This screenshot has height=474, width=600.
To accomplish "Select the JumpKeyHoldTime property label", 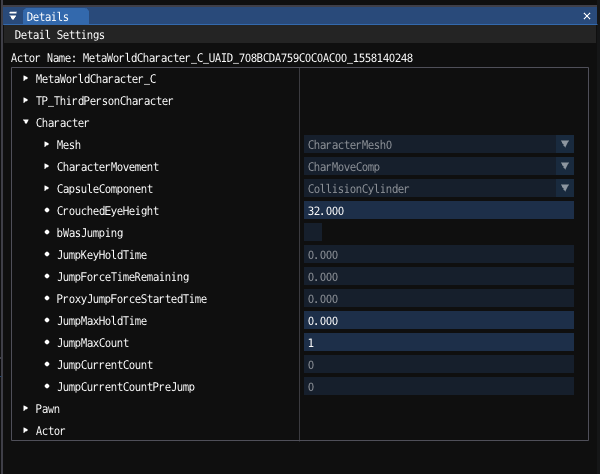I will 102,255.
